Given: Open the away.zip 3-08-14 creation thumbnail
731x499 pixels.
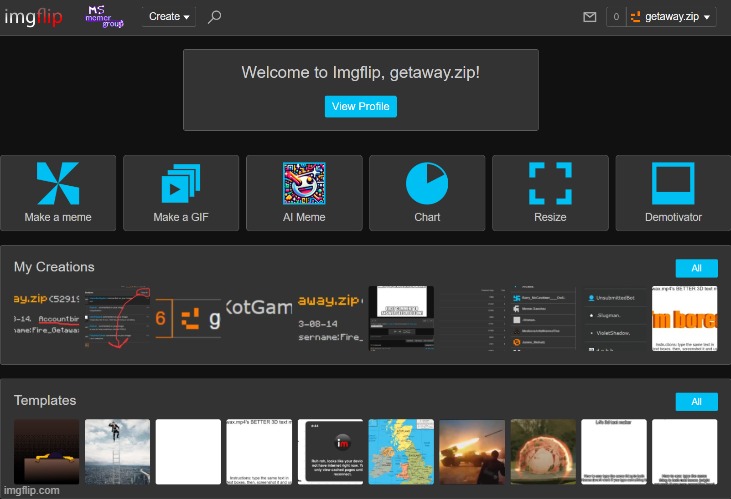Looking at the screenshot, I should click(x=330, y=319).
